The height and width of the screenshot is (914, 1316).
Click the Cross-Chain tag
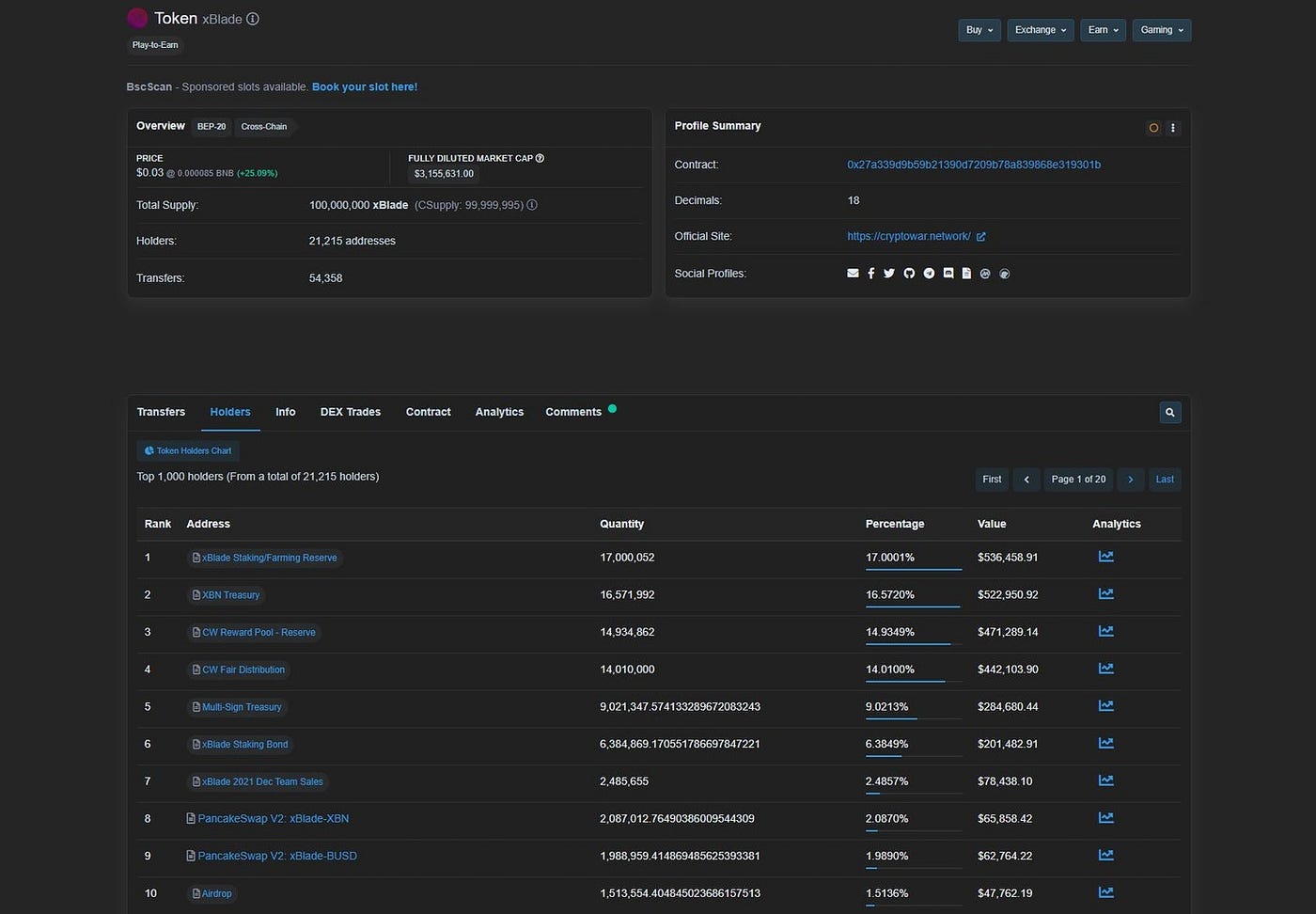coord(264,126)
